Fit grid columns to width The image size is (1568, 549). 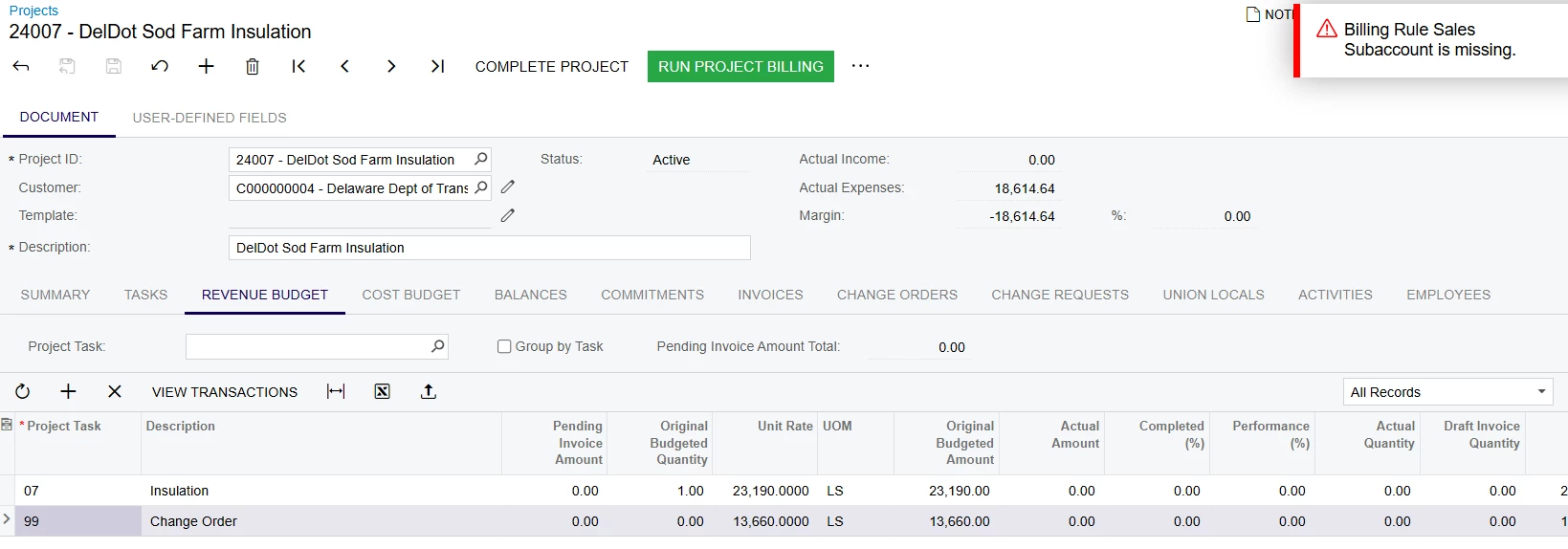click(x=336, y=391)
